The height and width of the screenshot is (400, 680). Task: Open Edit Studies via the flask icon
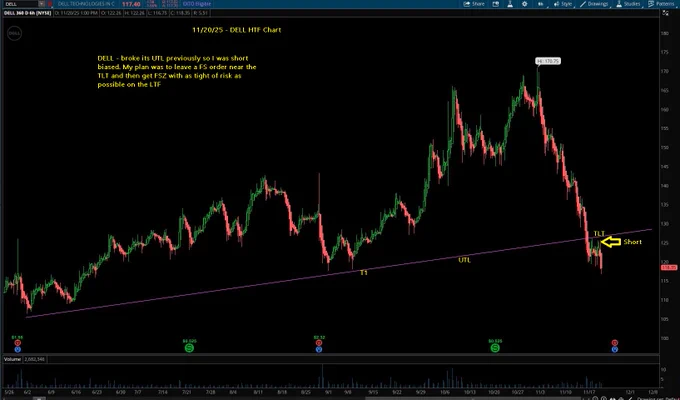[510, 4]
